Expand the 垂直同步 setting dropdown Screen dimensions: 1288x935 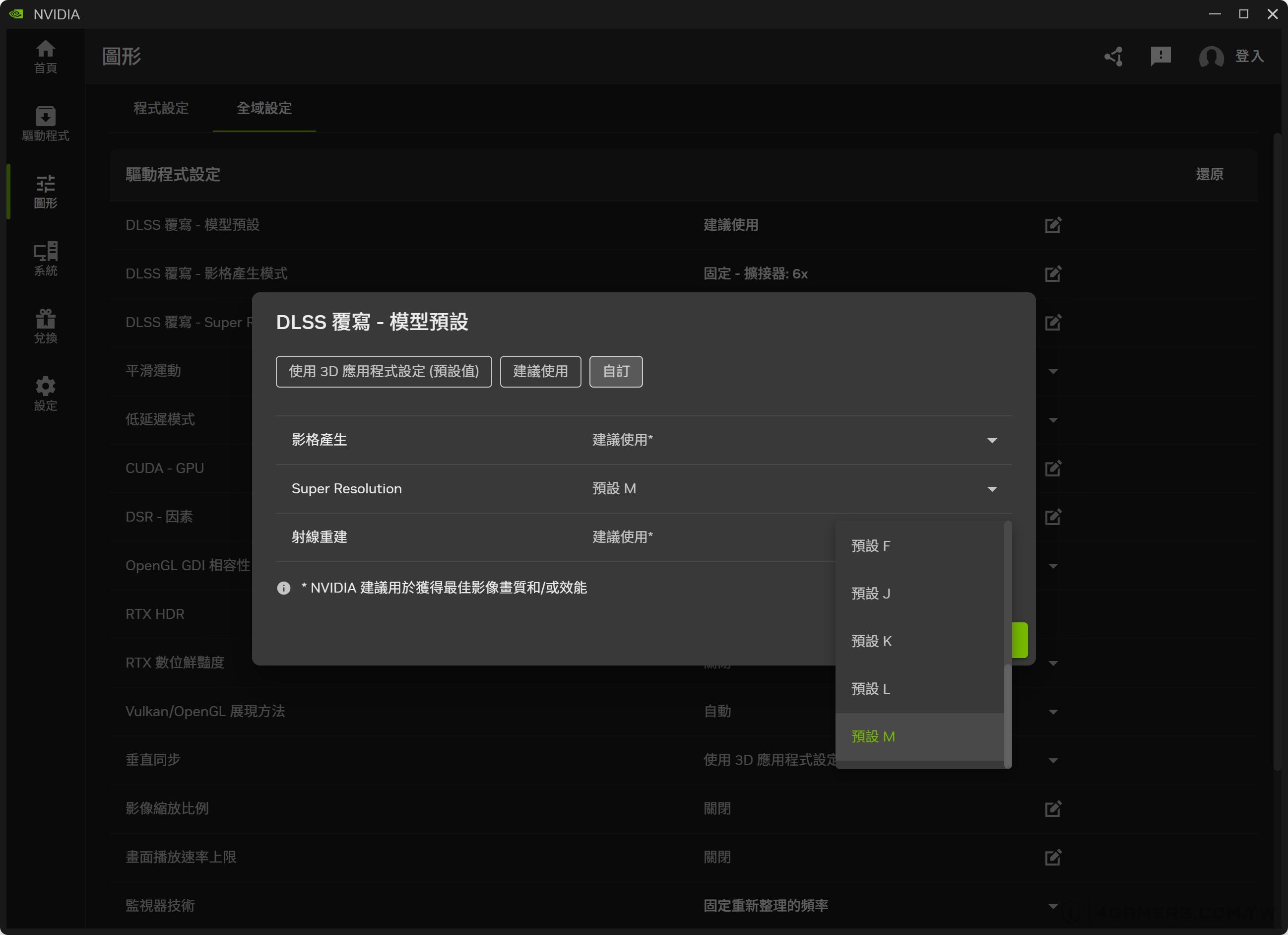(1053, 760)
